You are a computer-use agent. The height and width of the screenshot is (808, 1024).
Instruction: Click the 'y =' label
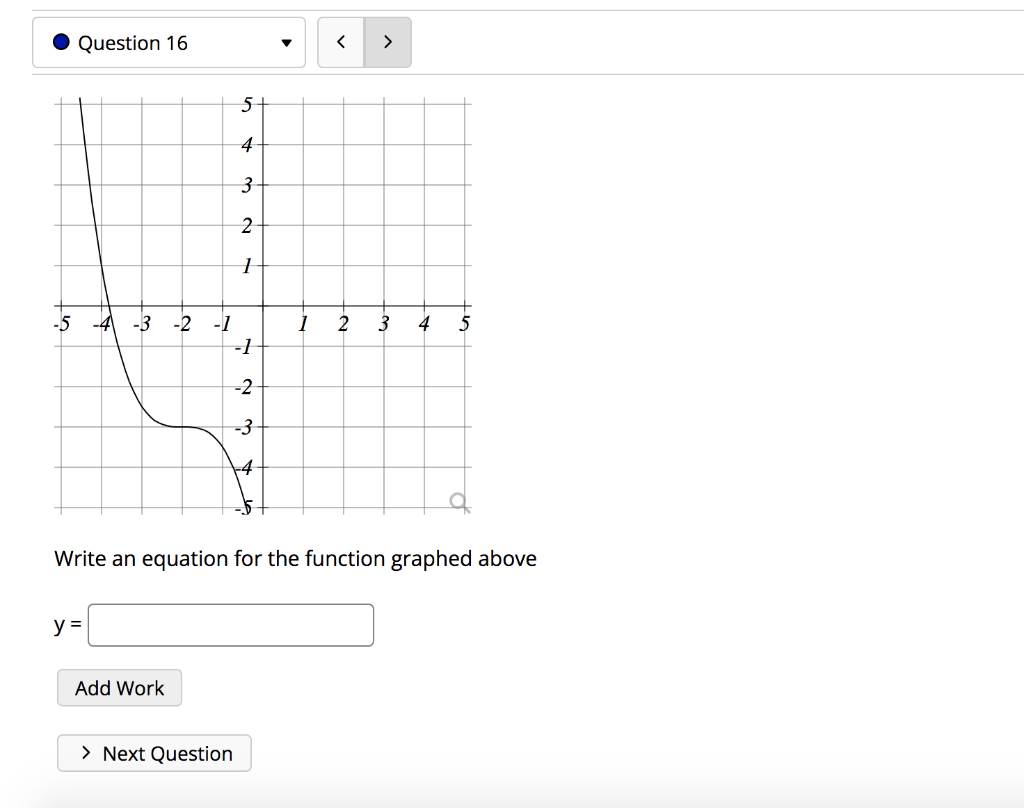click(x=68, y=625)
